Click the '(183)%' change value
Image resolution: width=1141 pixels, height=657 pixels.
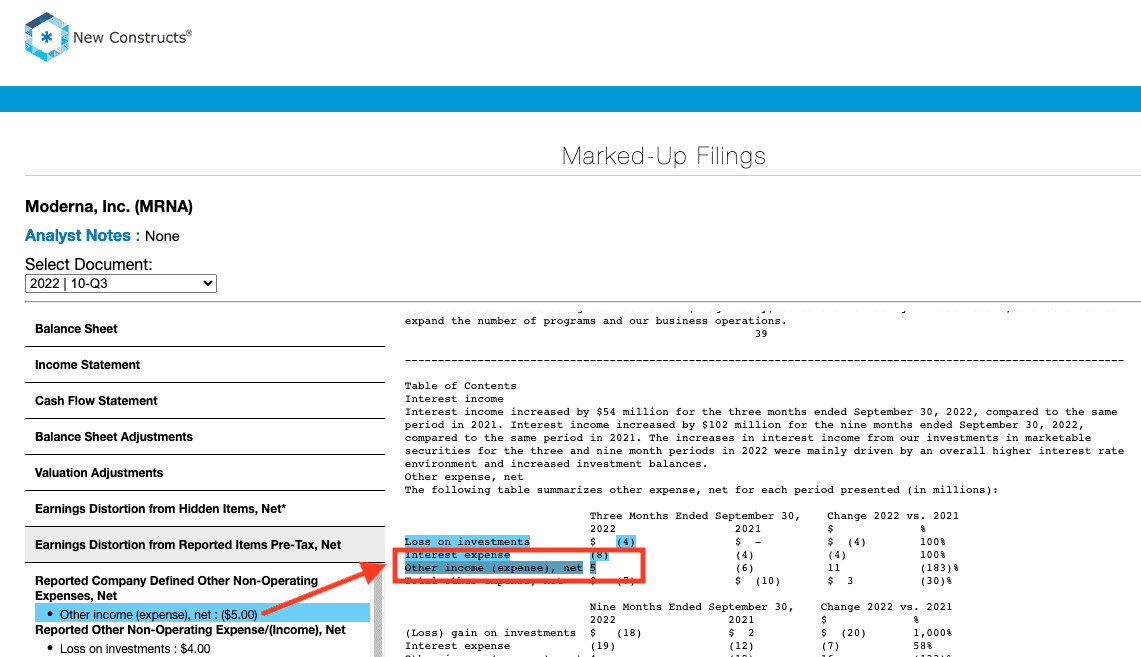click(x=939, y=568)
